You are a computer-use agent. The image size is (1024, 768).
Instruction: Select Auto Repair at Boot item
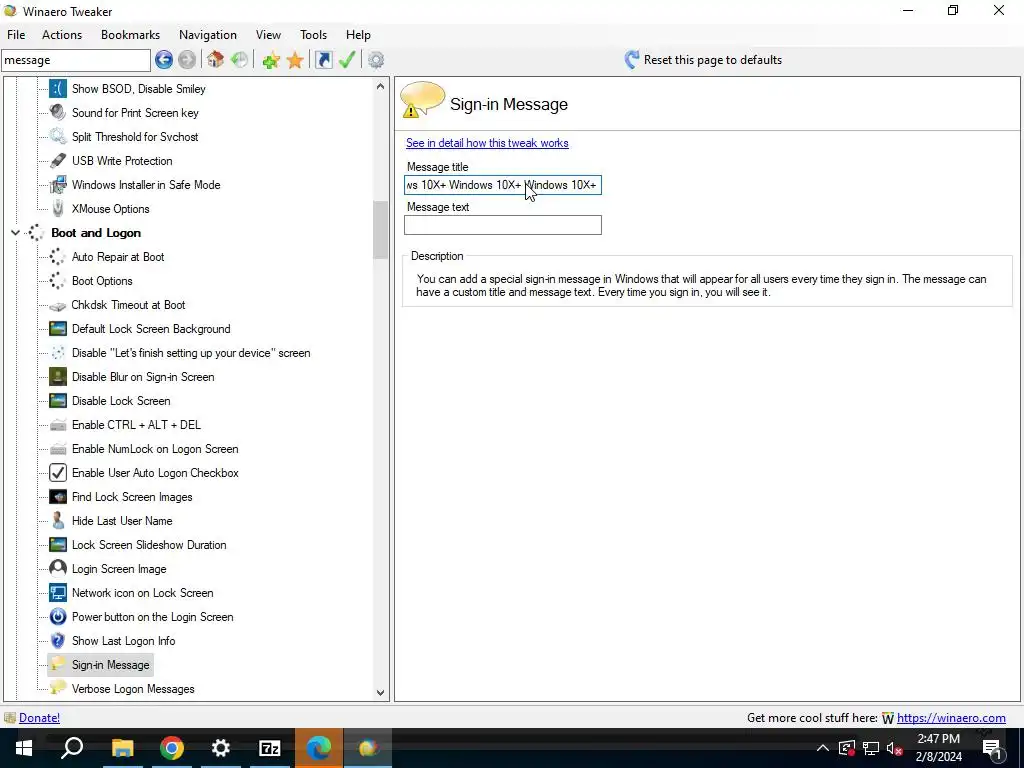(x=118, y=257)
